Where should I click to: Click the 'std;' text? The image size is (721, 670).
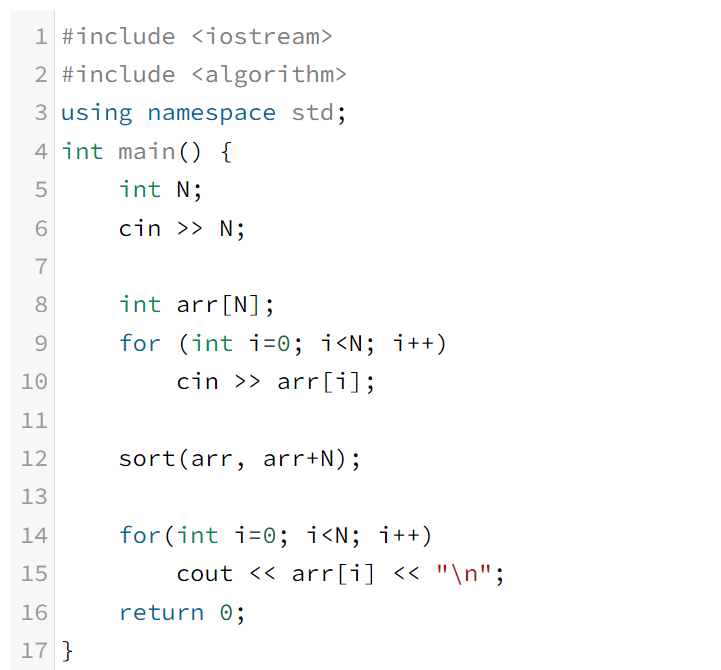click(x=319, y=113)
